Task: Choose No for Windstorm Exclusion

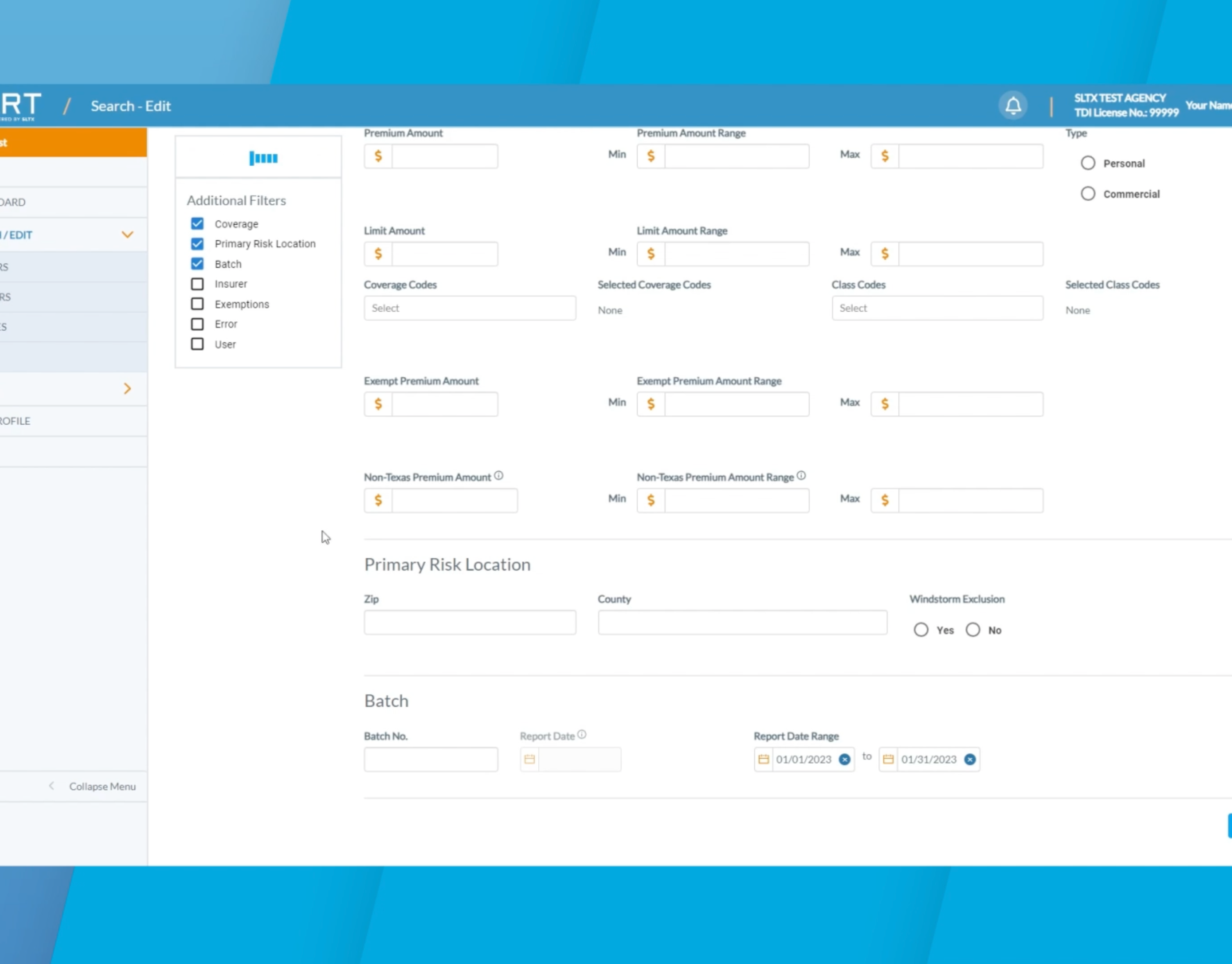Action: click(x=973, y=630)
